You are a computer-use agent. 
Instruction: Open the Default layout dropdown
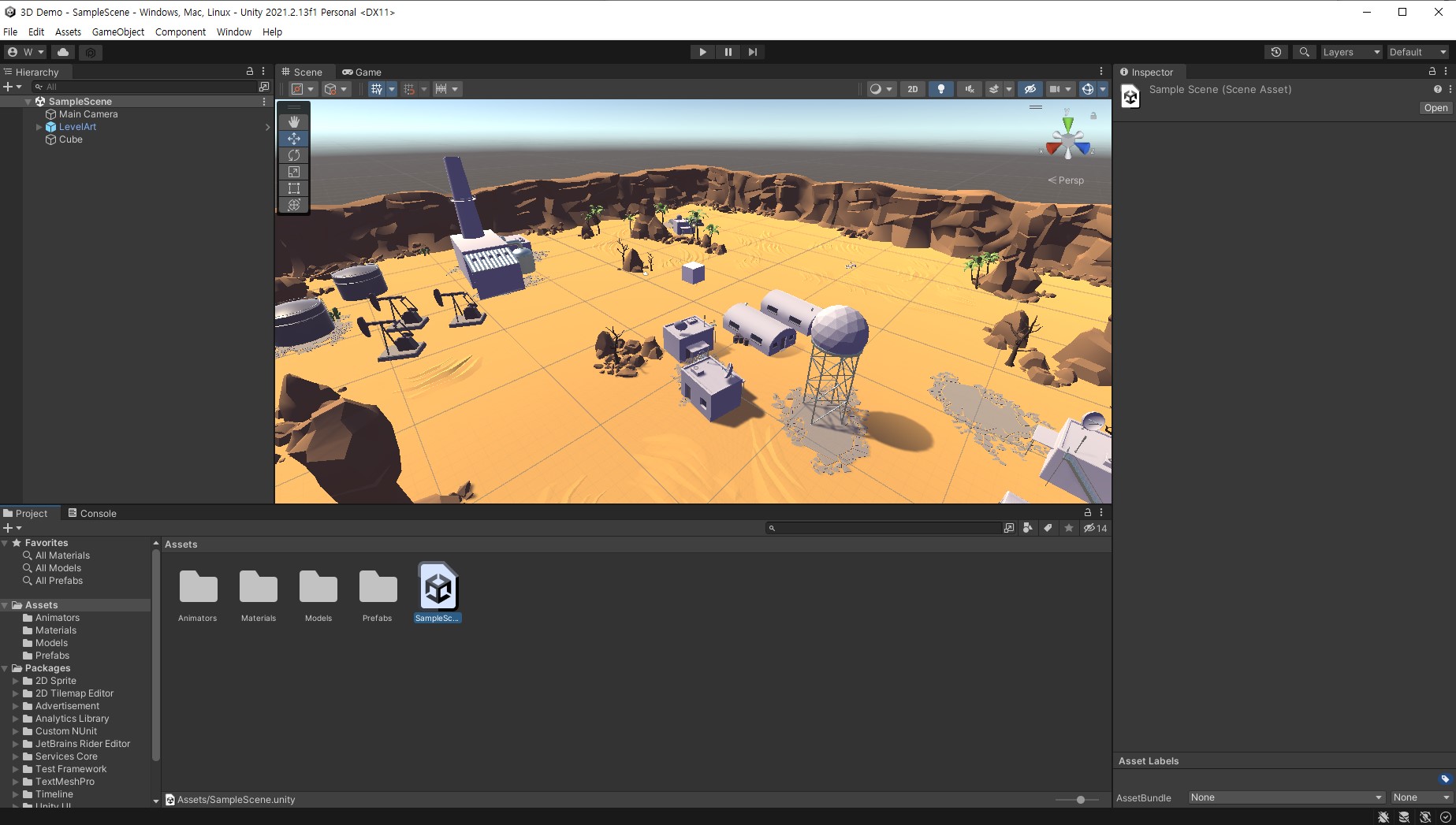coord(1417,52)
